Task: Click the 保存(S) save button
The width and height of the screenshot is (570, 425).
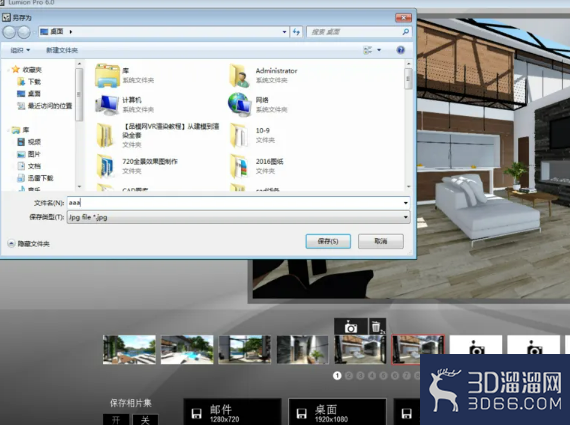Action: [328, 241]
